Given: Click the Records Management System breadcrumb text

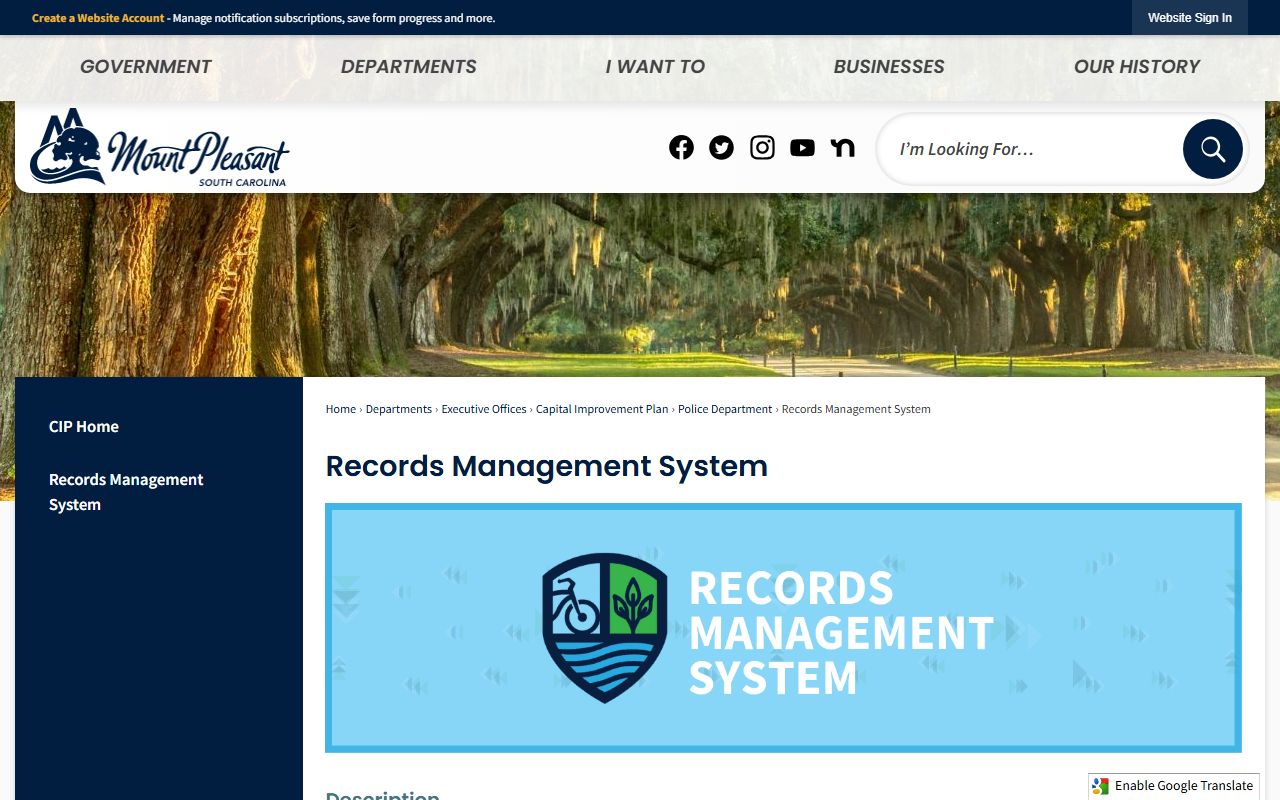Looking at the screenshot, I should coord(856,409).
